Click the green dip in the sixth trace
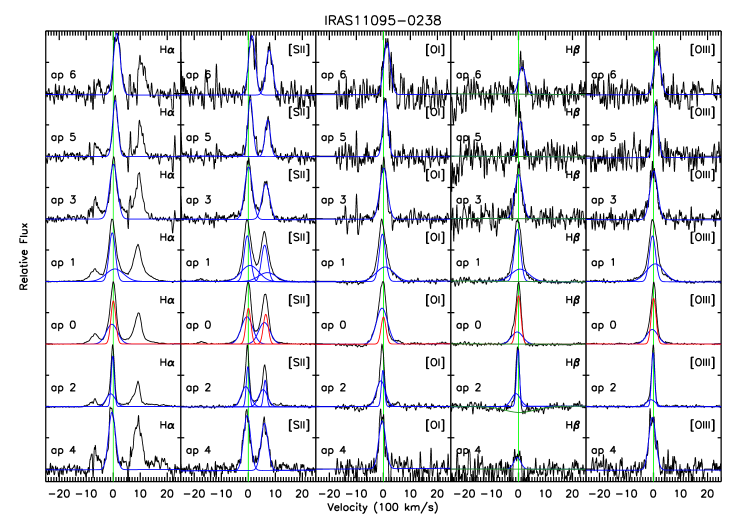The height and width of the screenshot is (523, 747). point(518,410)
